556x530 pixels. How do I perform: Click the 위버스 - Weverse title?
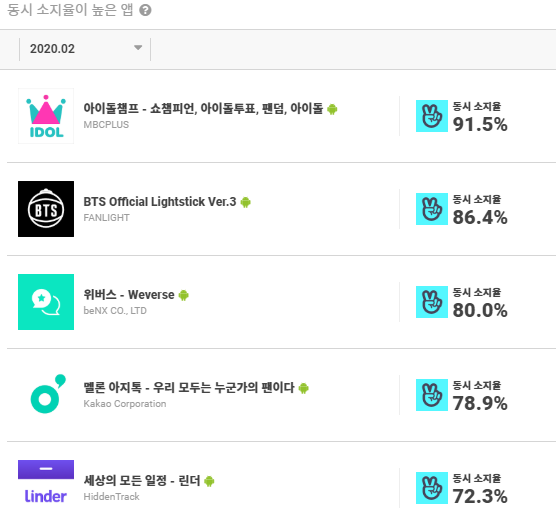click(129, 295)
